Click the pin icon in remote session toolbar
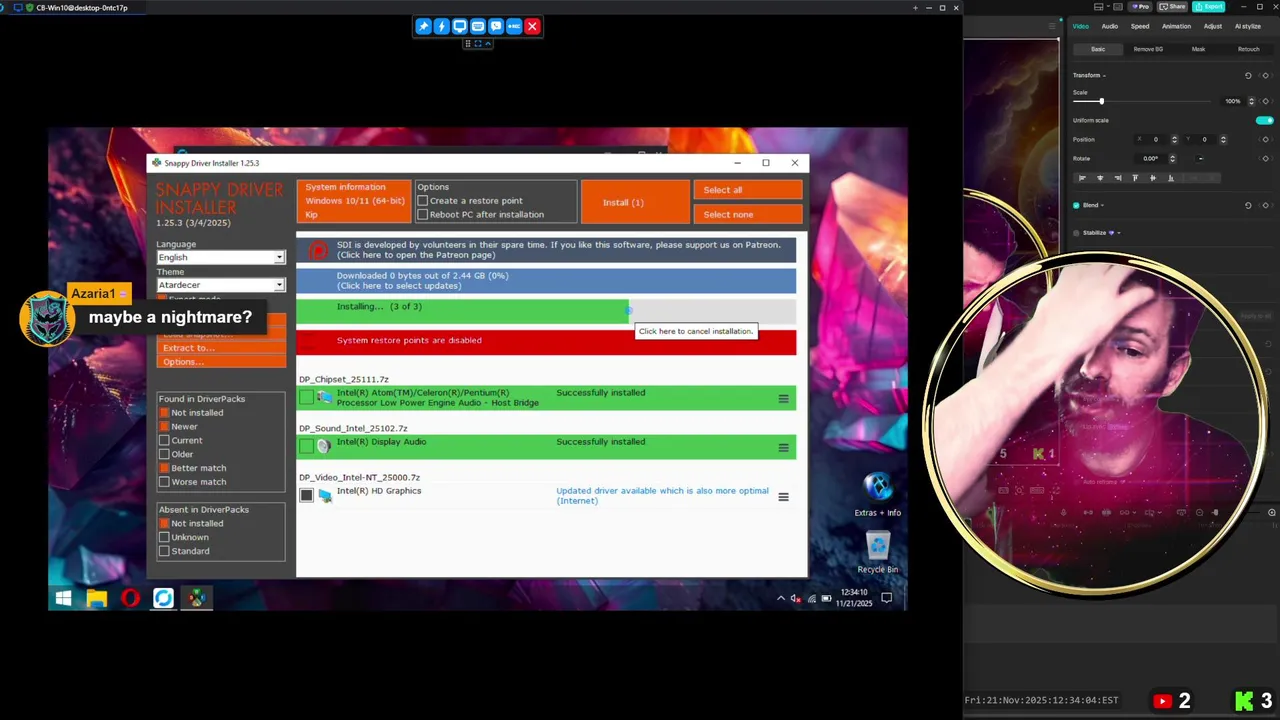This screenshot has width=1280, height=720. tap(423, 26)
